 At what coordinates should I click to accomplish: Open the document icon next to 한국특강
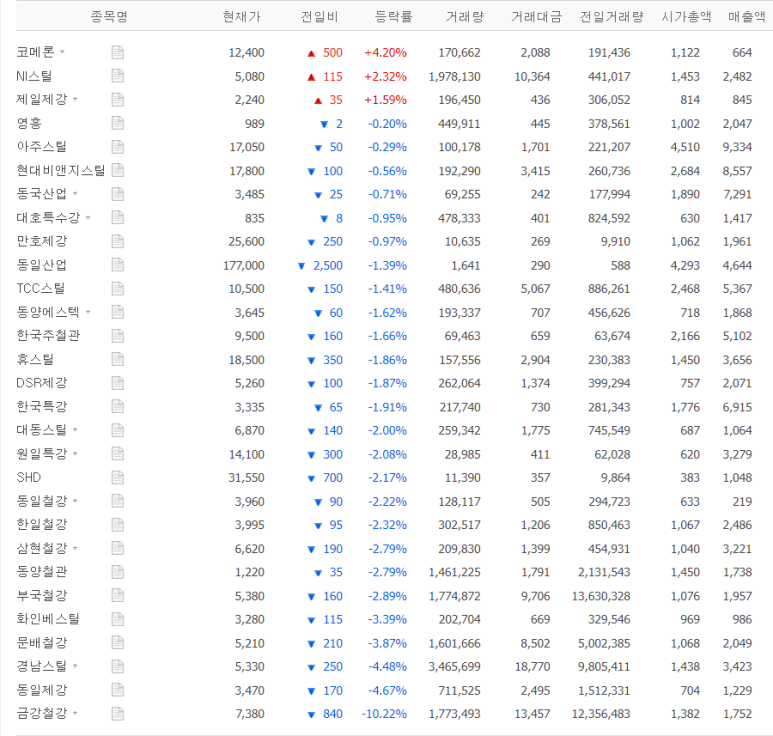coord(117,407)
